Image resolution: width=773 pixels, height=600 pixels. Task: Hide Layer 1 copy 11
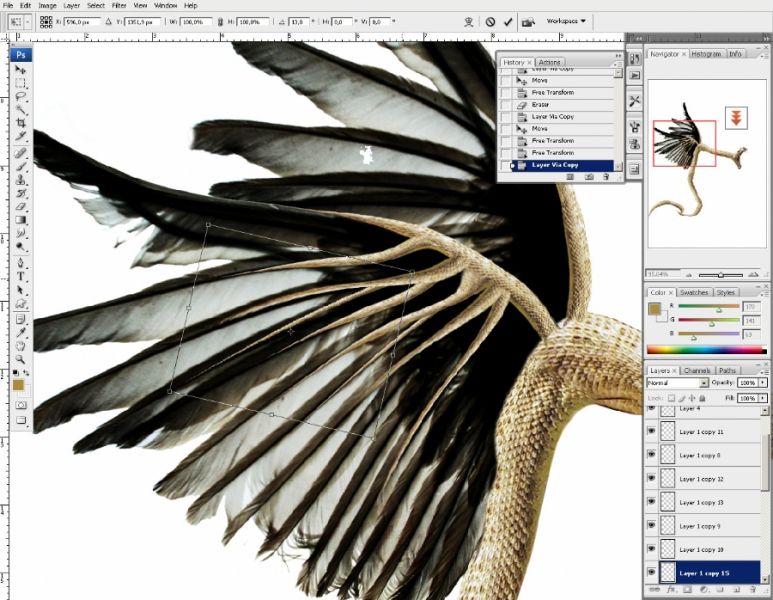click(x=651, y=431)
